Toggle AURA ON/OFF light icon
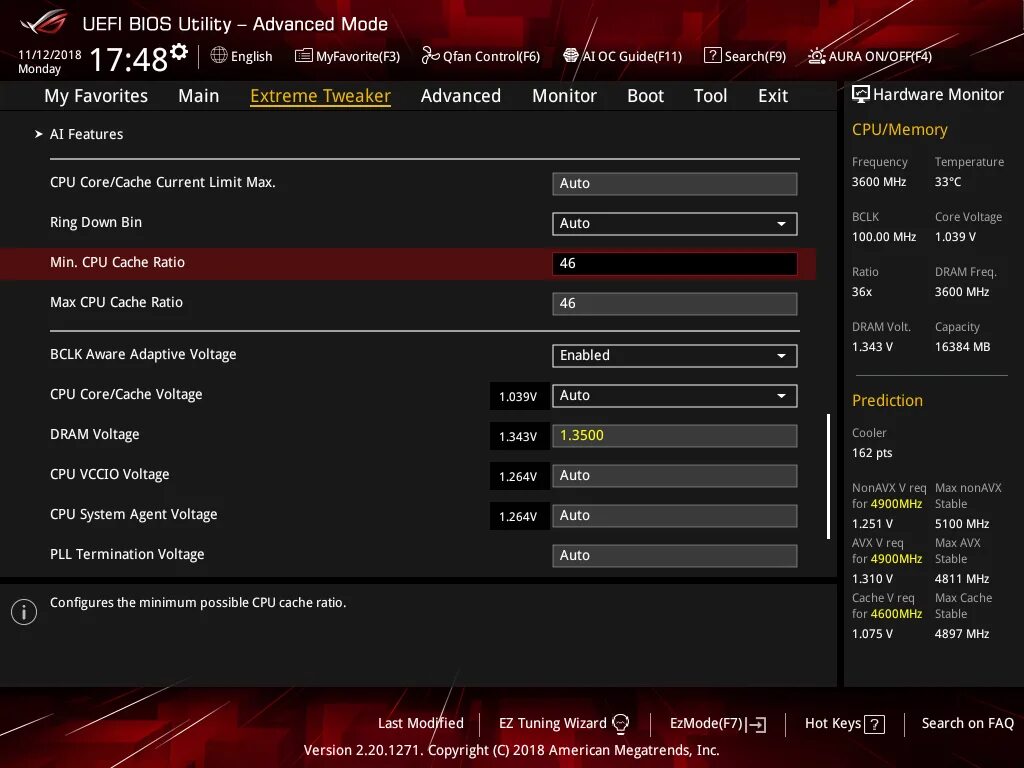 816,56
